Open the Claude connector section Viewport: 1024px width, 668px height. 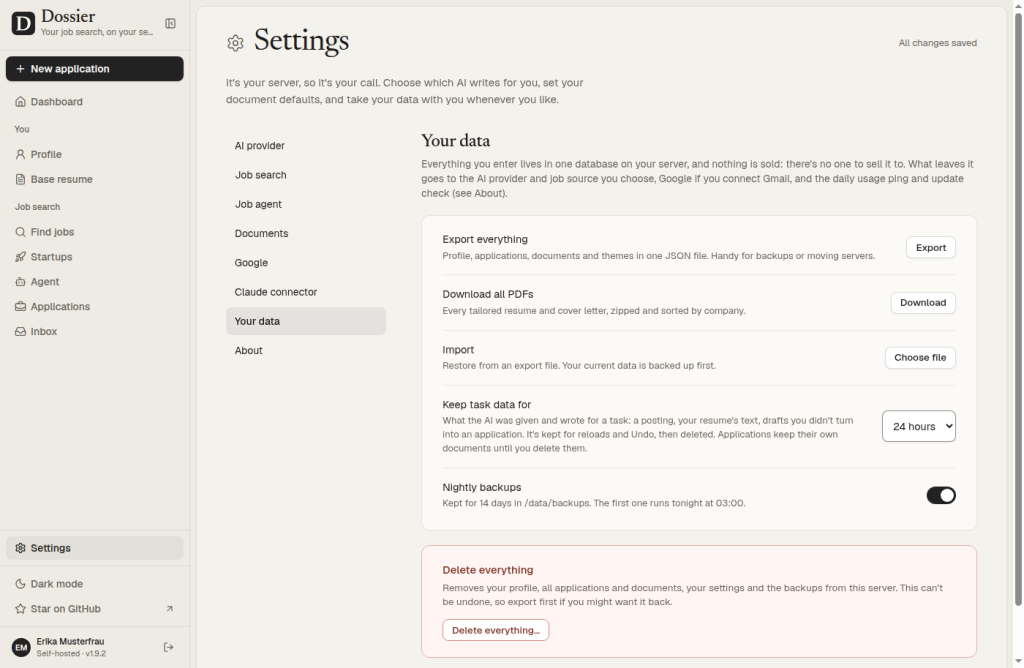[x=306, y=292]
